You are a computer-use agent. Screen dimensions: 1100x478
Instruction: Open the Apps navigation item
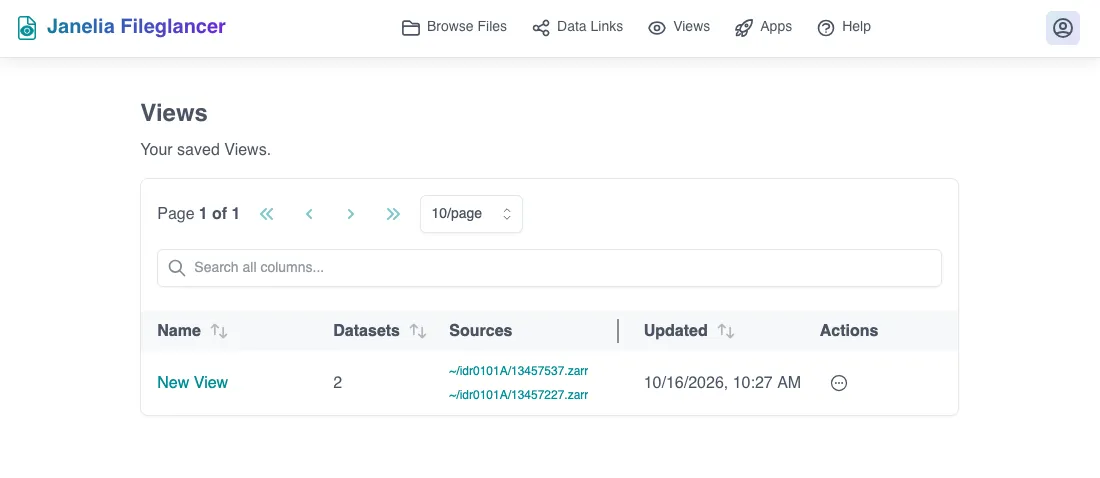click(763, 27)
